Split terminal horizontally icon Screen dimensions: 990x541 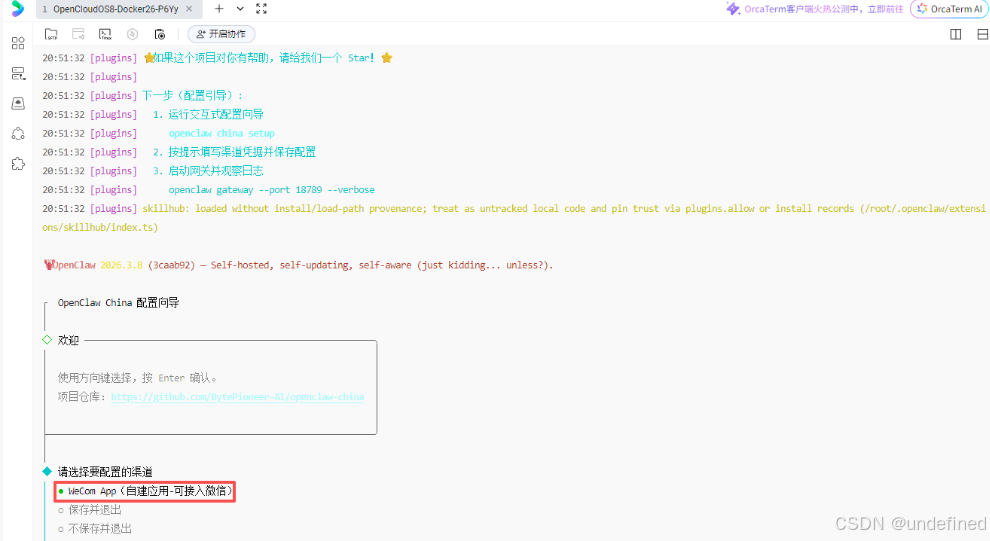(983, 34)
